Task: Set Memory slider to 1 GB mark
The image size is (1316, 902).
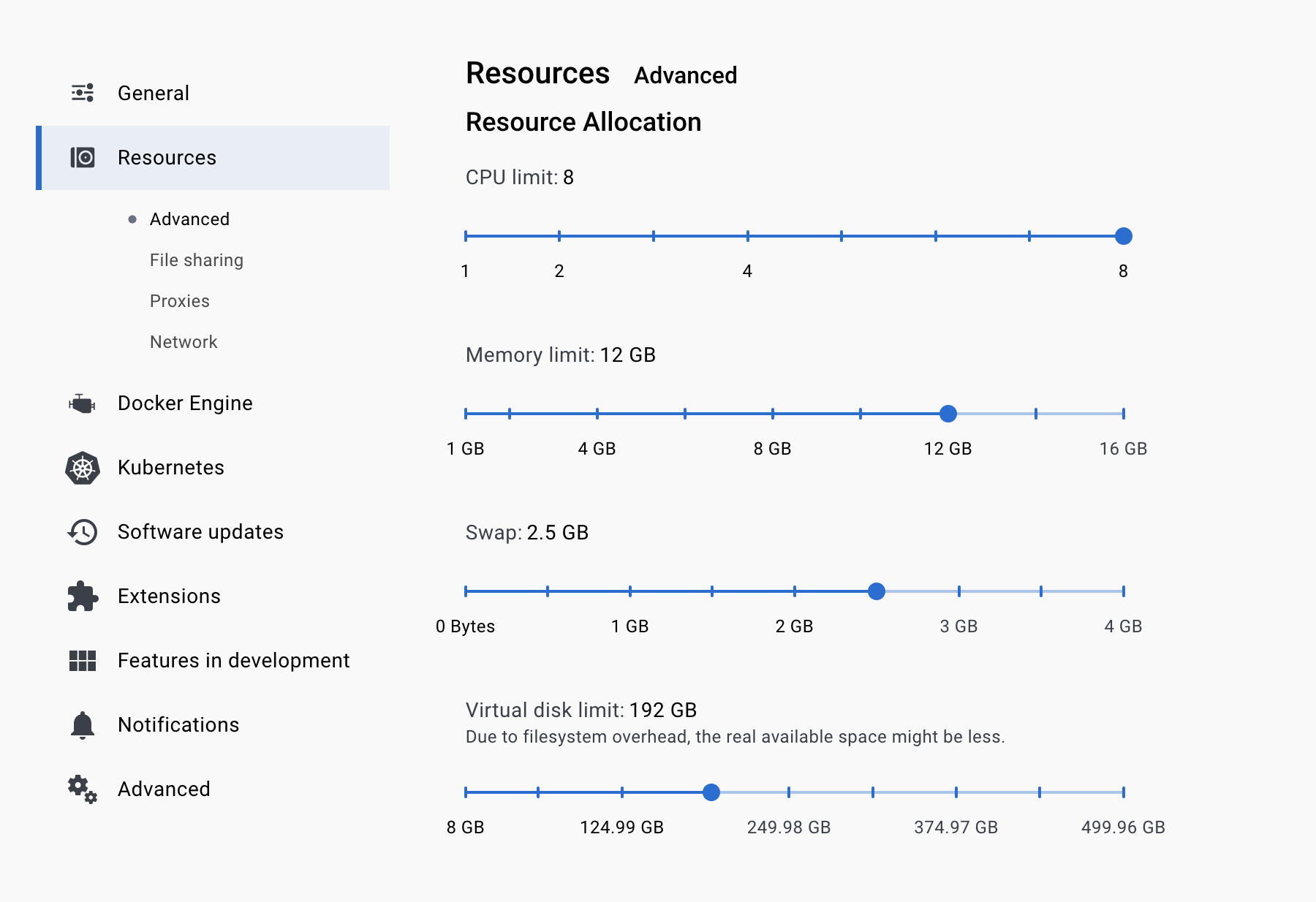Action: pyautogui.click(x=466, y=414)
